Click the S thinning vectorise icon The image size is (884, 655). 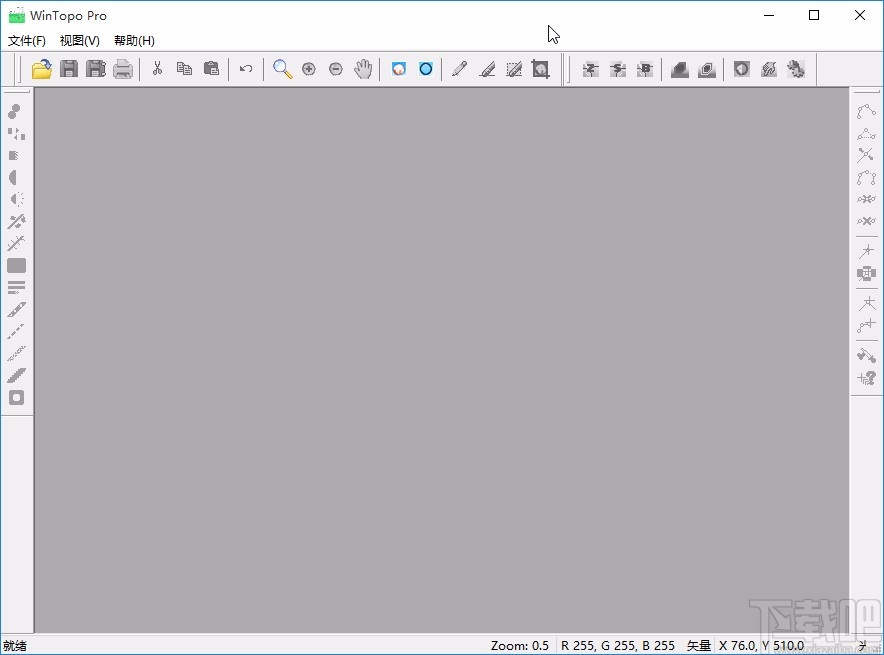tap(617, 69)
